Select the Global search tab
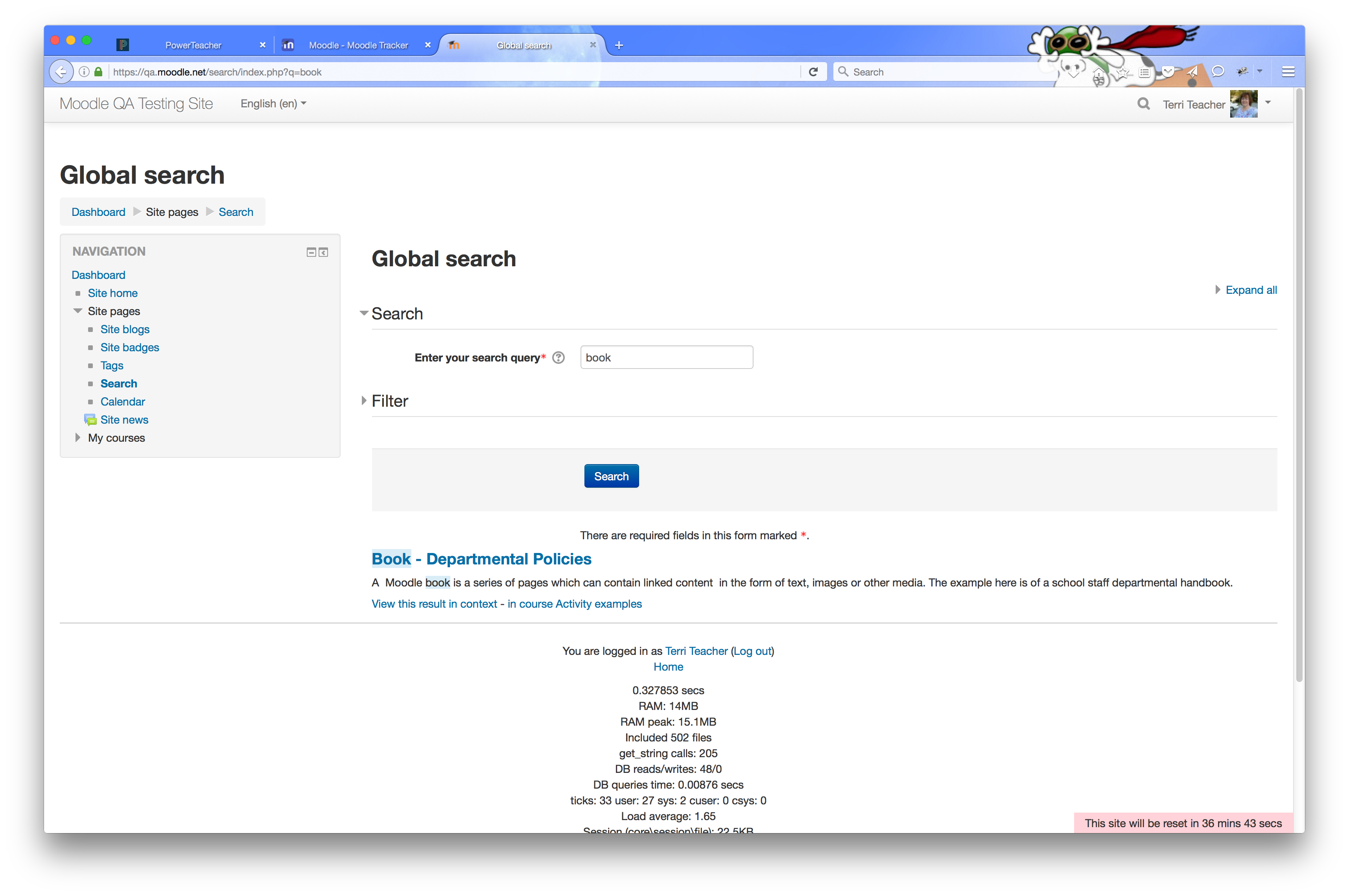The width and height of the screenshot is (1349, 896). coord(523,45)
